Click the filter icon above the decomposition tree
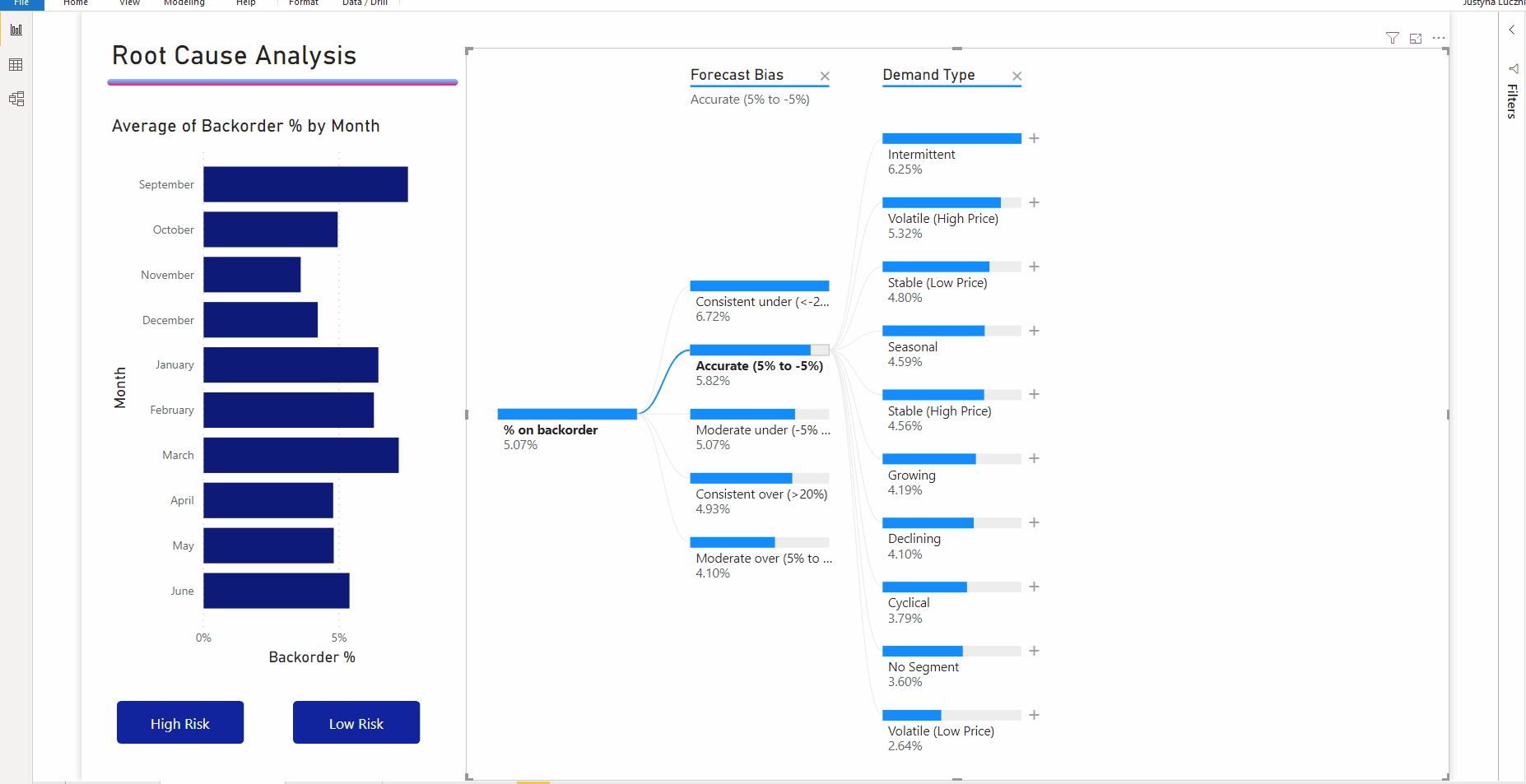 (1392, 38)
